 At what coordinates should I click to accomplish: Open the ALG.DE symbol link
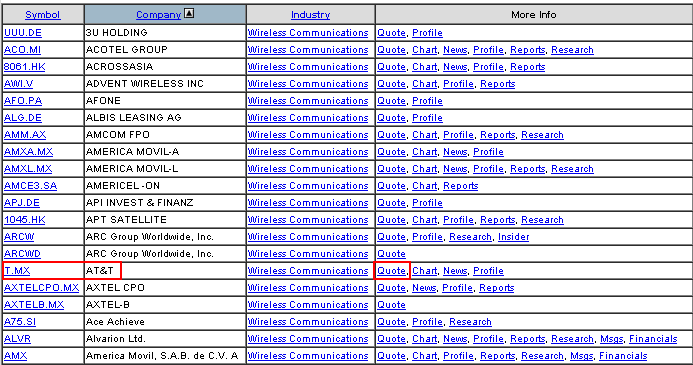(23, 118)
